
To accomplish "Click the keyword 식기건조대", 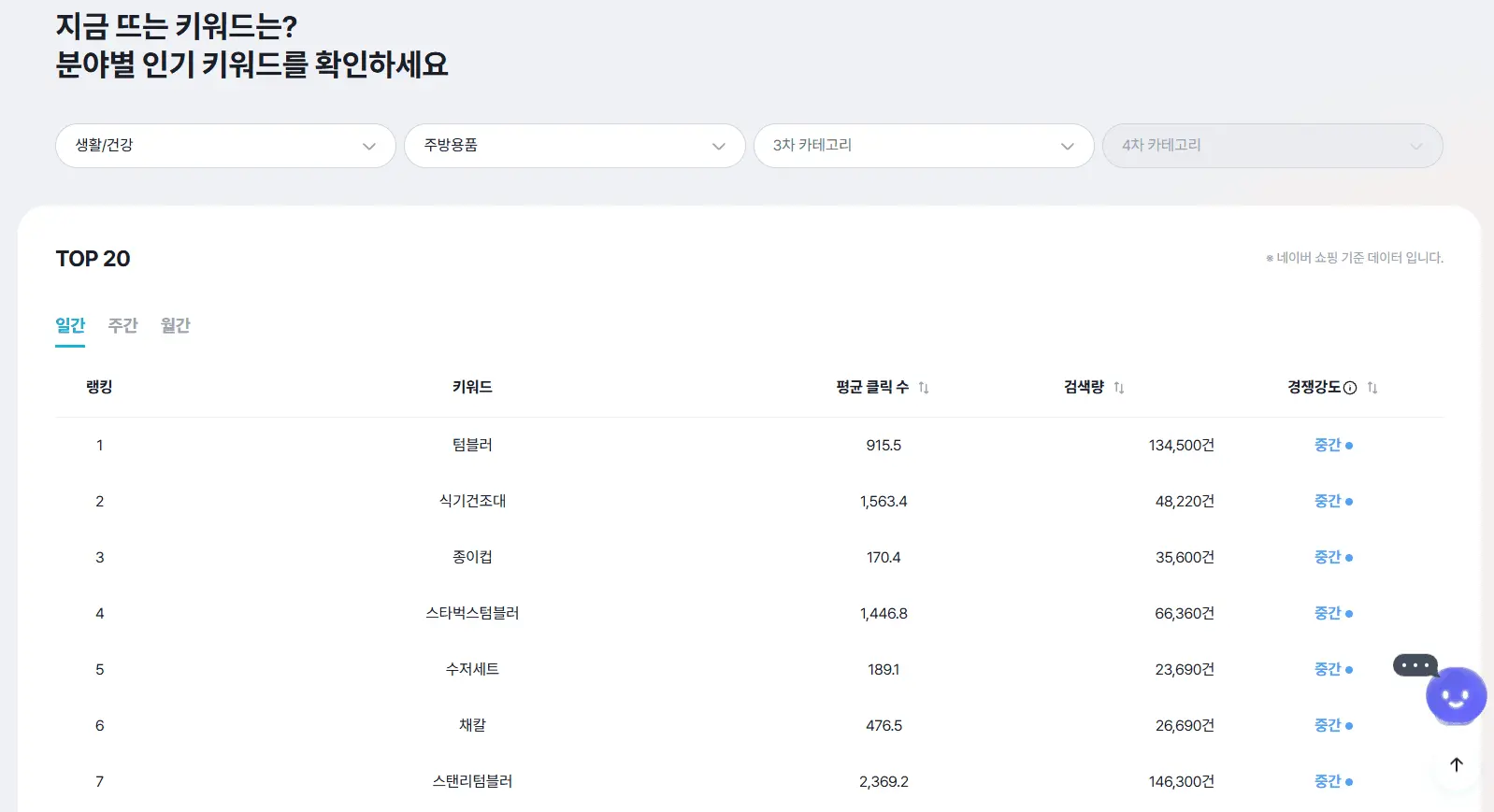I will [x=472, y=501].
